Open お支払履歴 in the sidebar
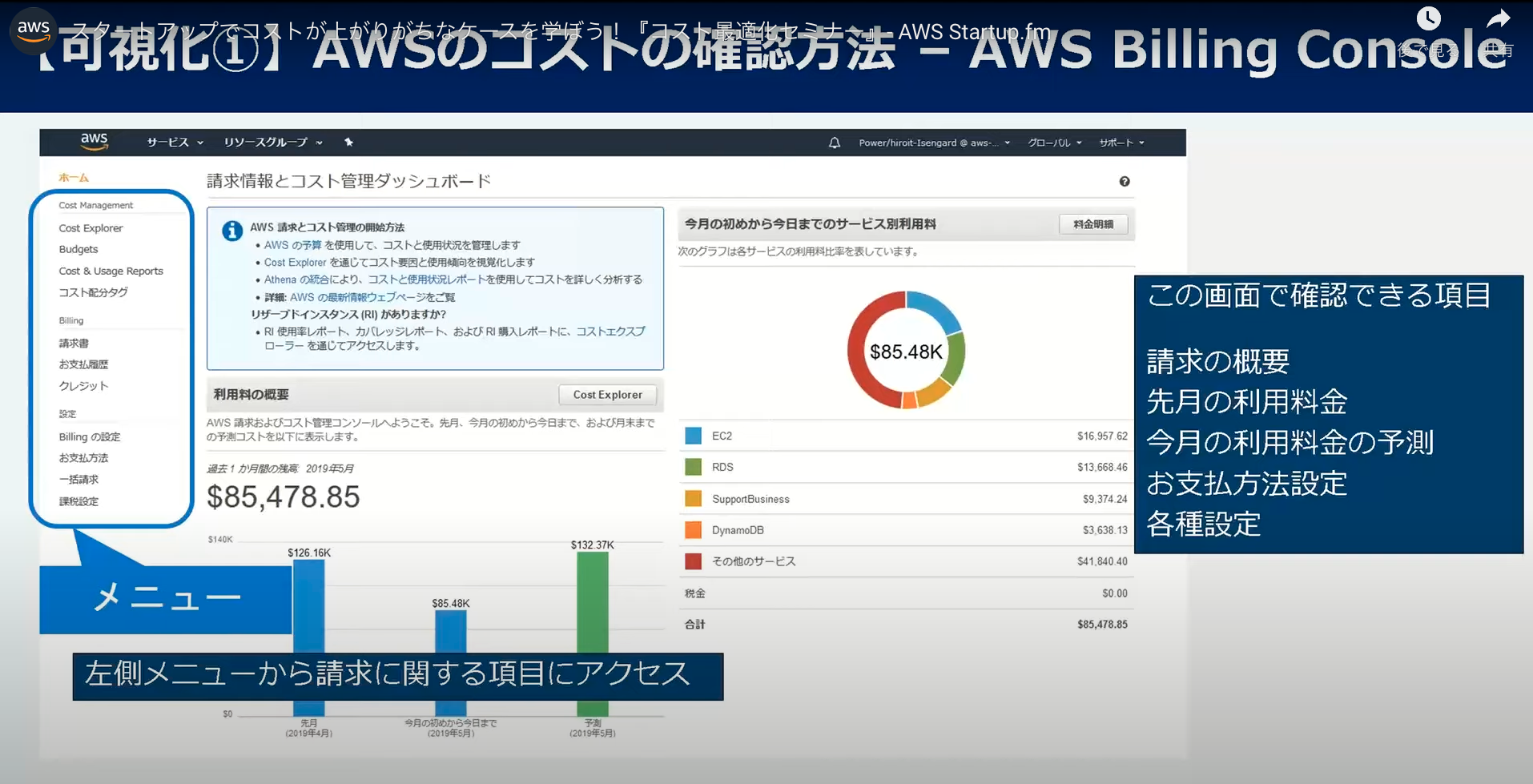Image resolution: width=1533 pixels, height=784 pixels. coord(83,364)
